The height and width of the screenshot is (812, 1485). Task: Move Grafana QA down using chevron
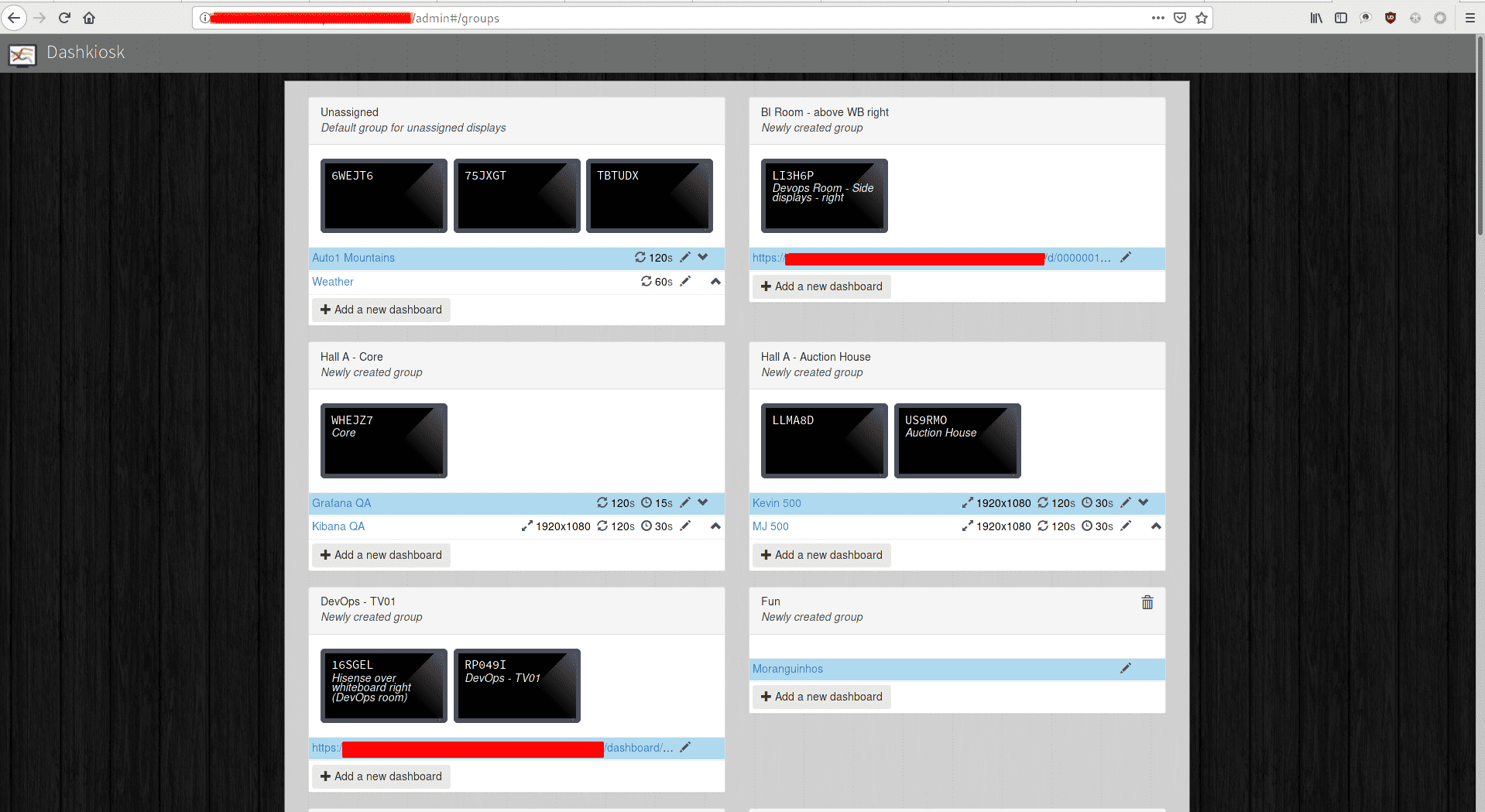pos(703,502)
